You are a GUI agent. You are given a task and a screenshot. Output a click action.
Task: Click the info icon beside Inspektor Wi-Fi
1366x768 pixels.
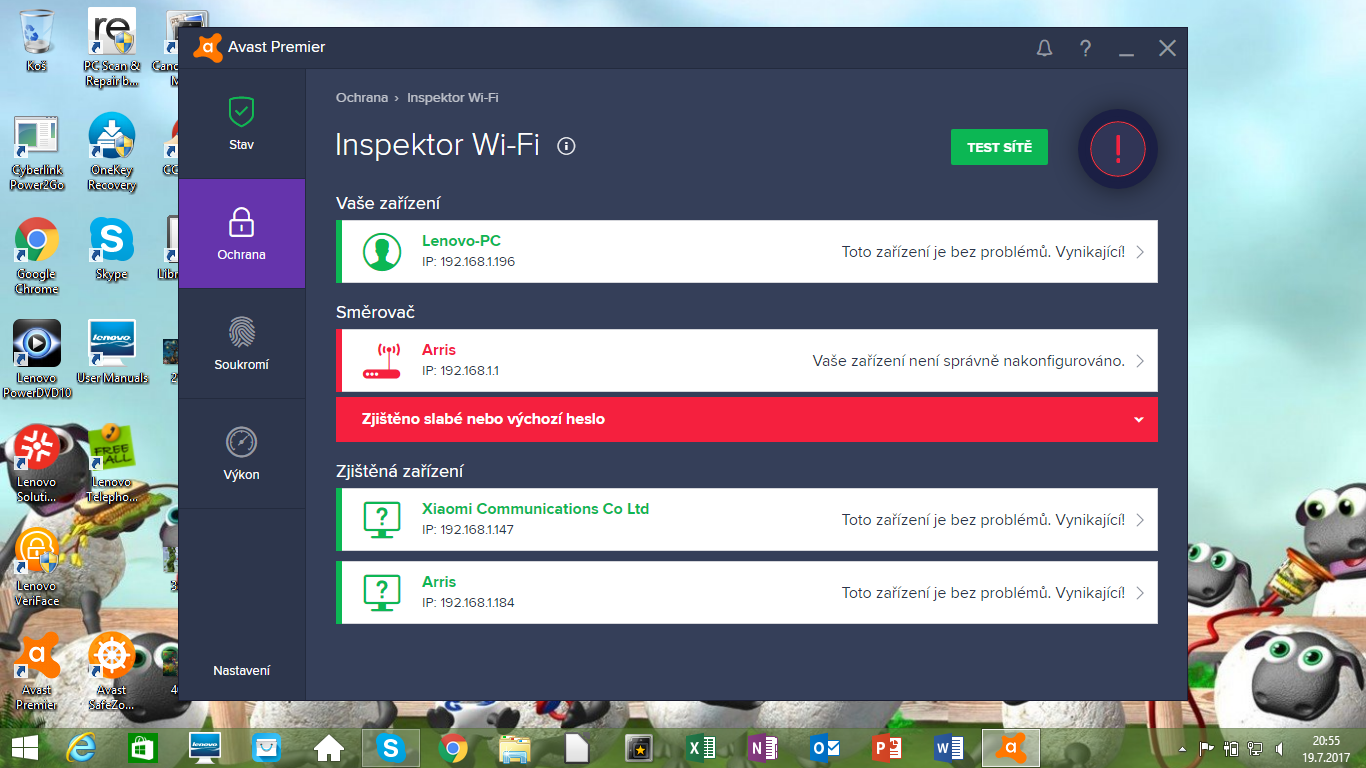pos(566,146)
